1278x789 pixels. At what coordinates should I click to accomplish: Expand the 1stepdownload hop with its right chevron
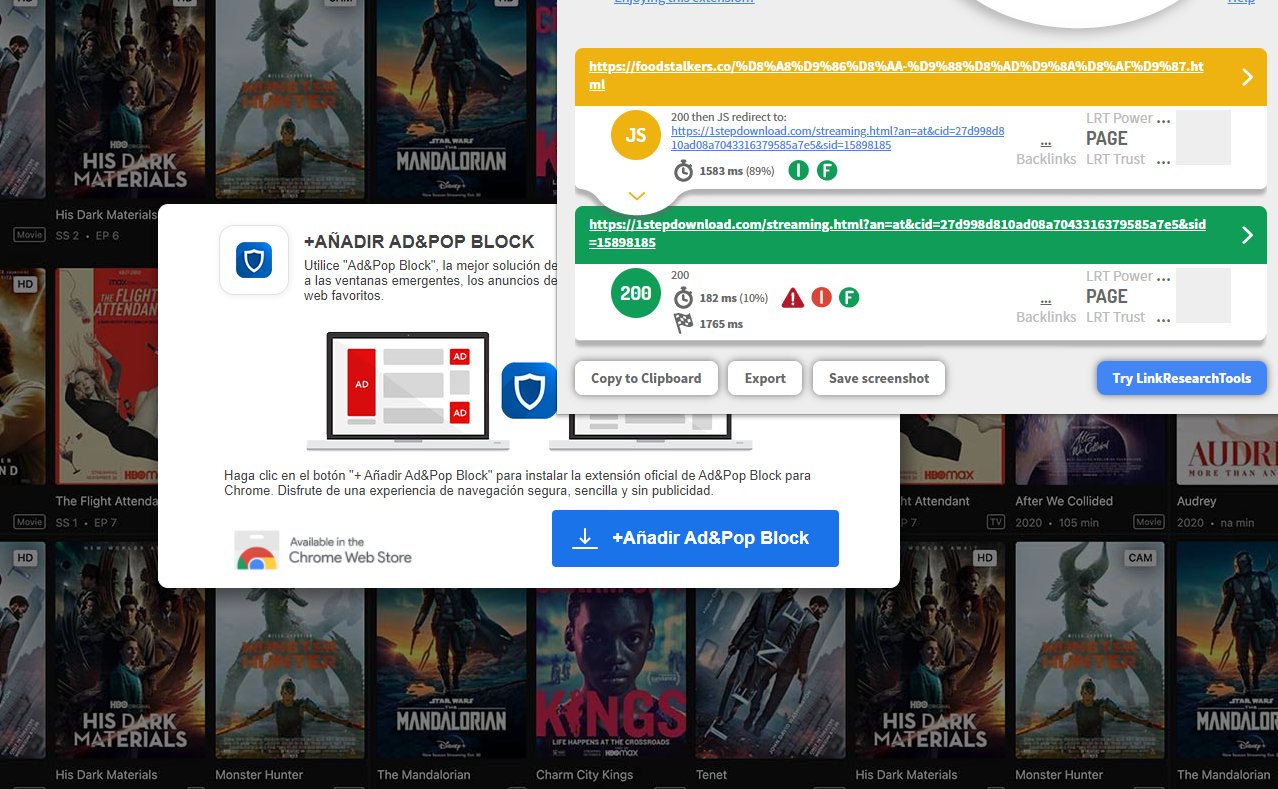[x=1247, y=235]
